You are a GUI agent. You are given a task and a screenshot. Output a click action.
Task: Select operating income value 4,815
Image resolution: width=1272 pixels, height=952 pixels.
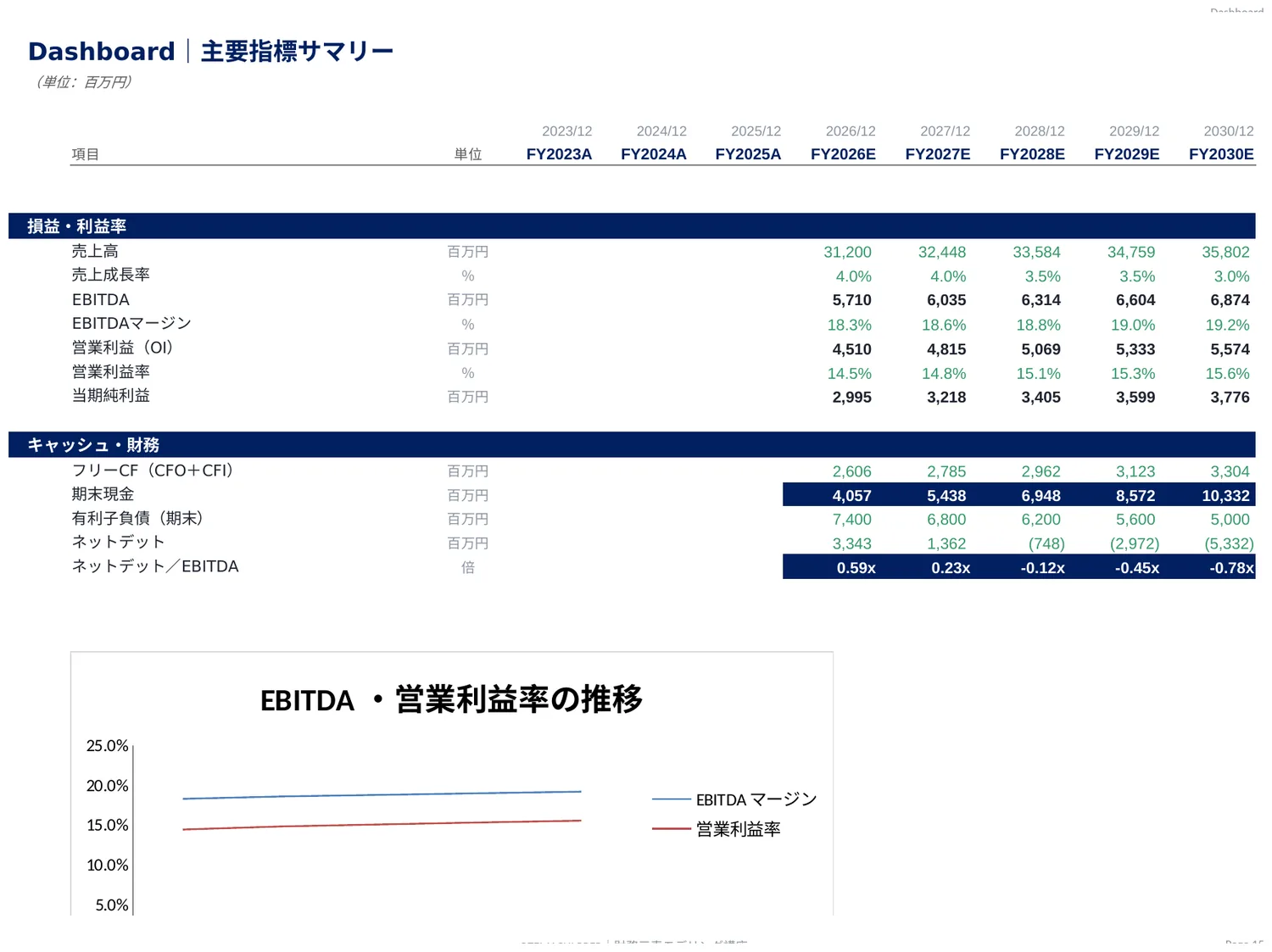[x=946, y=349]
